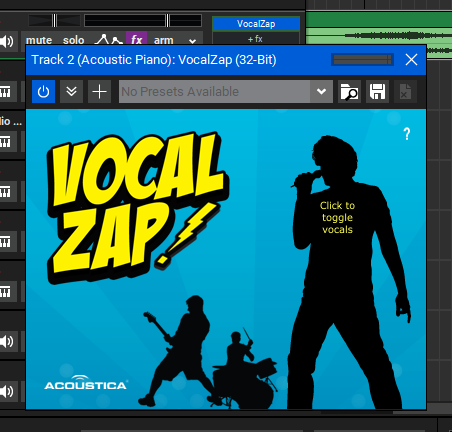Open the track automation curve icon
452x432 pixels.
pos(108,40)
